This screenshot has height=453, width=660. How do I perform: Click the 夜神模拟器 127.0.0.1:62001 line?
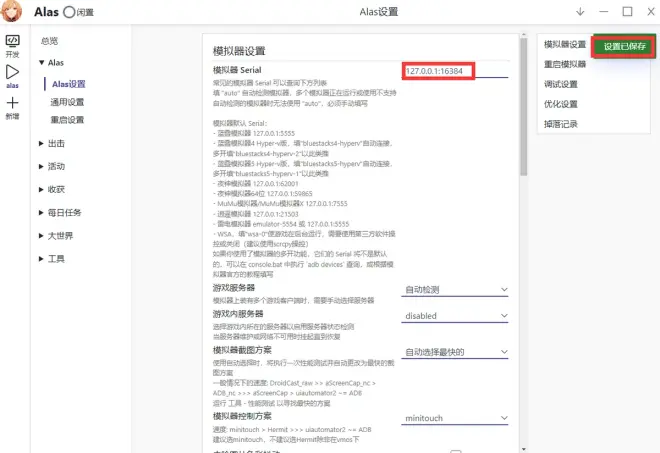pos(255,184)
